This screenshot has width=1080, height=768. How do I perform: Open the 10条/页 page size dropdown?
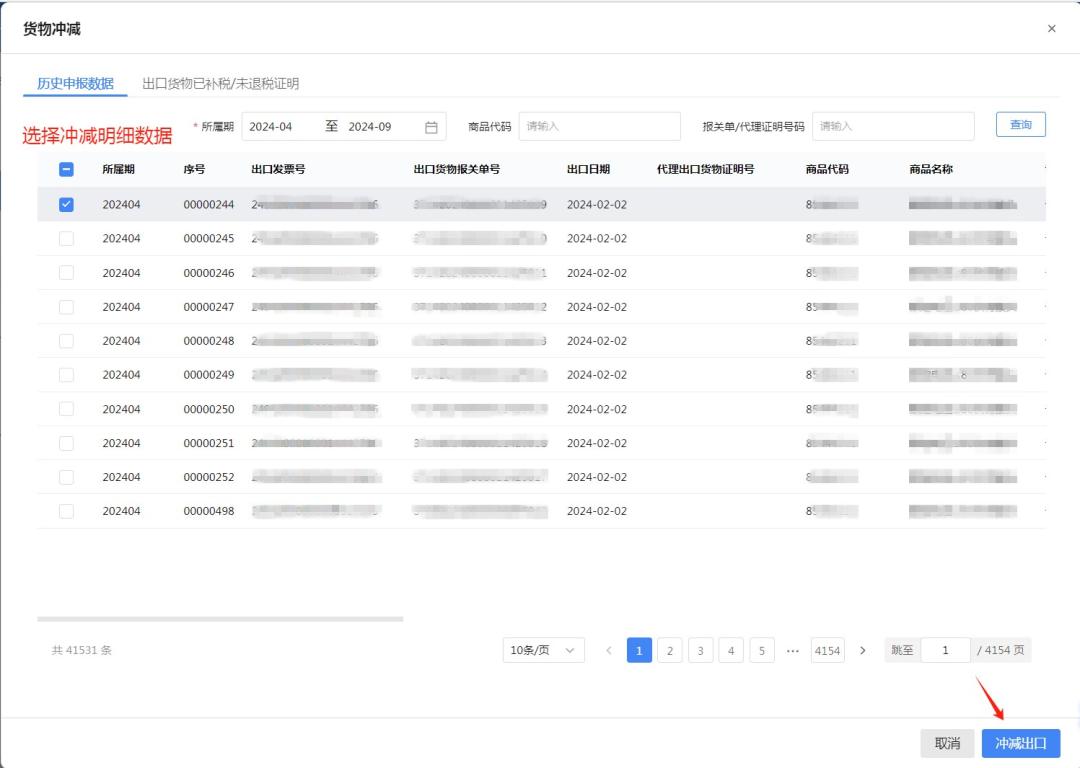[x=542, y=650]
